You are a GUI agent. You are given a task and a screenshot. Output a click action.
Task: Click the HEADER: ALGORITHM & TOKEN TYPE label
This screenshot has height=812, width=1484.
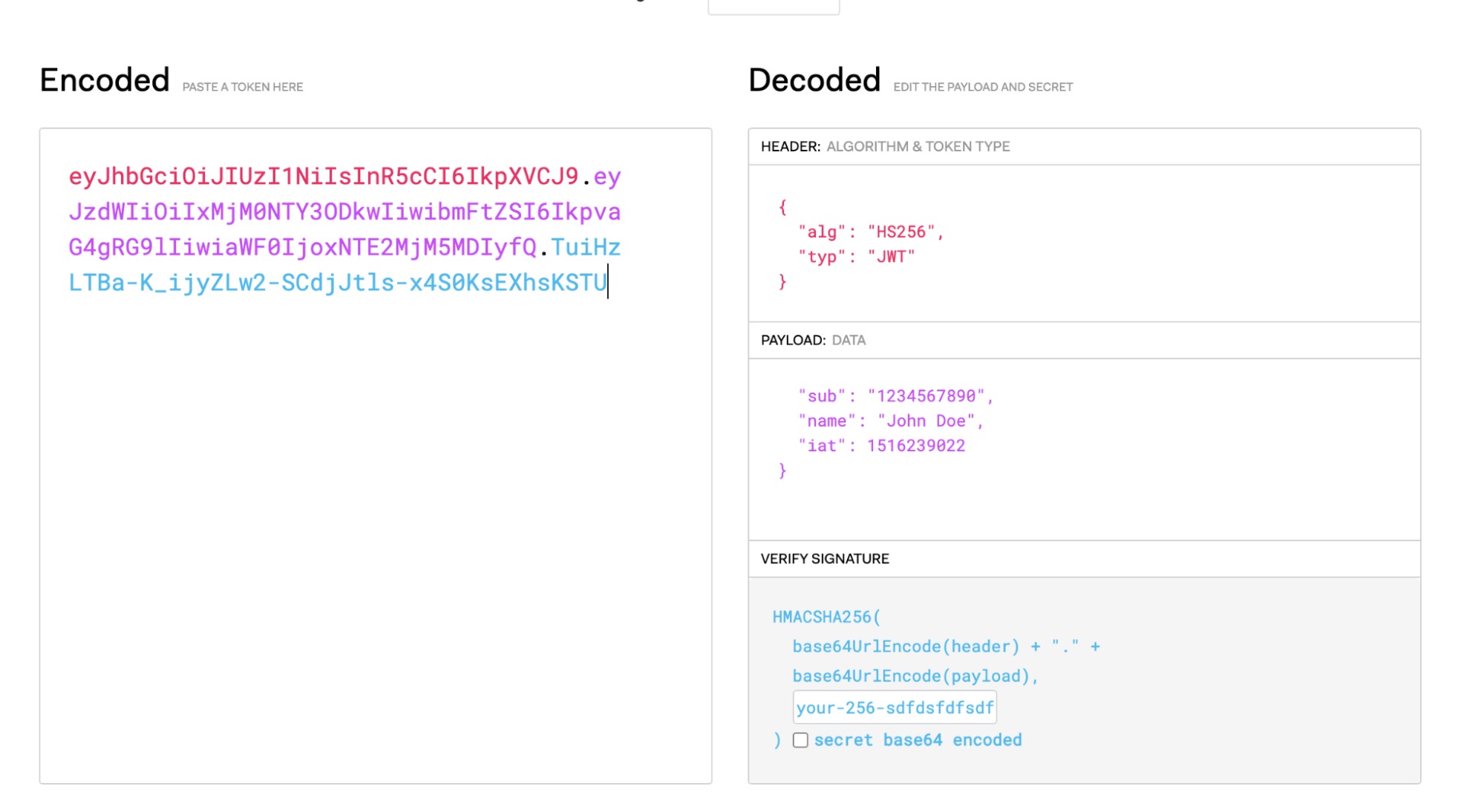(885, 146)
